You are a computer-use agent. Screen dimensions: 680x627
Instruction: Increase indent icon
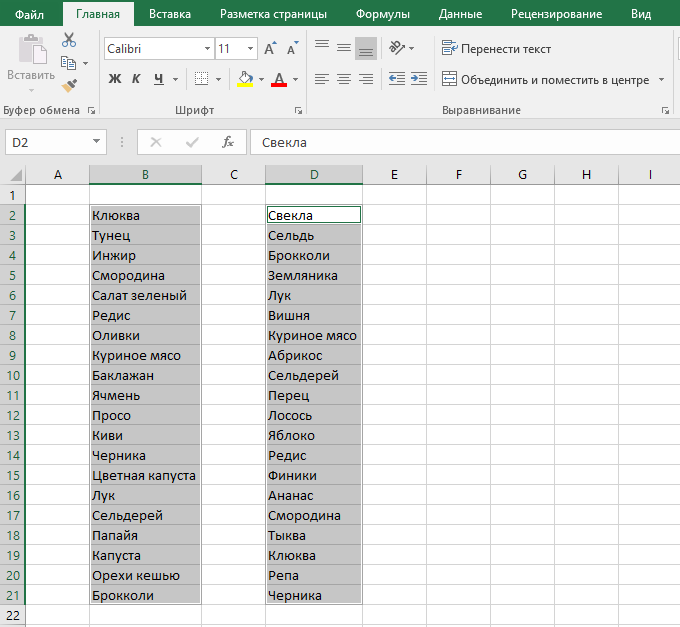pyautogui.click(x=419, y=79)
